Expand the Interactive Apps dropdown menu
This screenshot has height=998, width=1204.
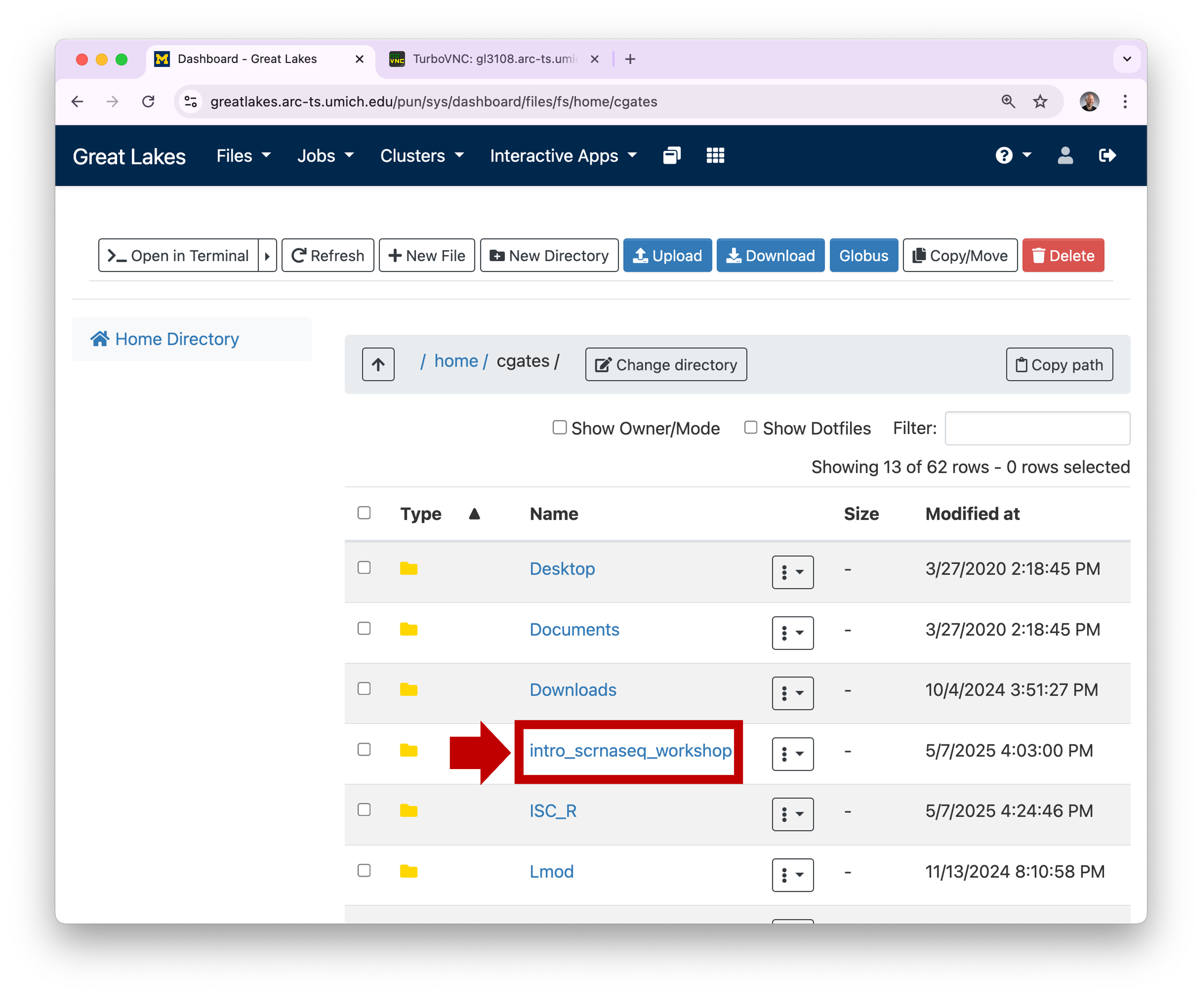[563, 156]
